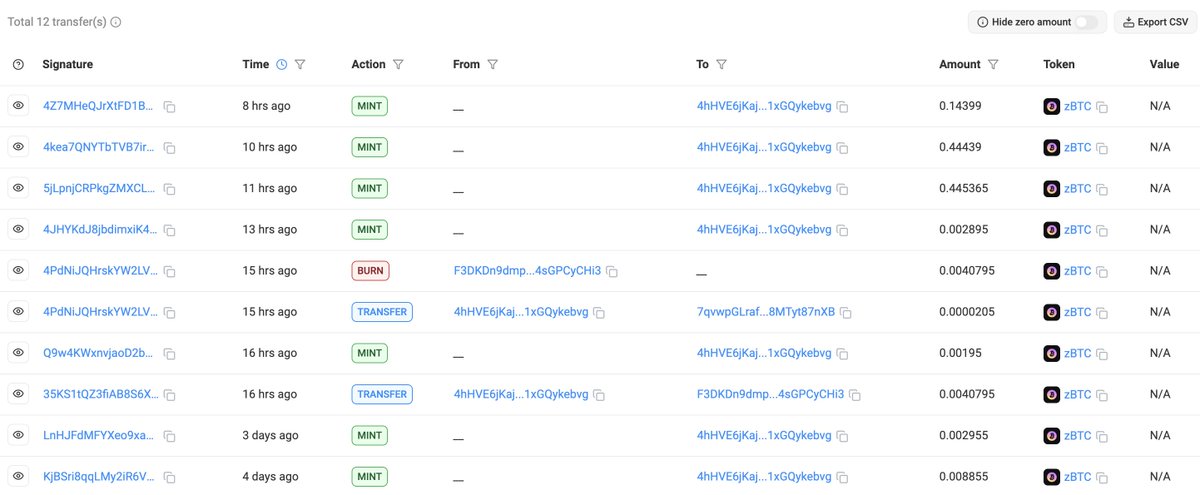1200x495 pixels.
Task: Open To column filter
Action: coord(721,64)
